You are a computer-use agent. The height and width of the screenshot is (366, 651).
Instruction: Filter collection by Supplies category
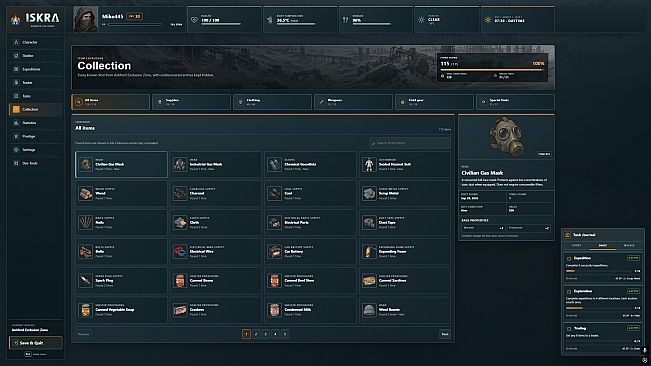point(191,102)
